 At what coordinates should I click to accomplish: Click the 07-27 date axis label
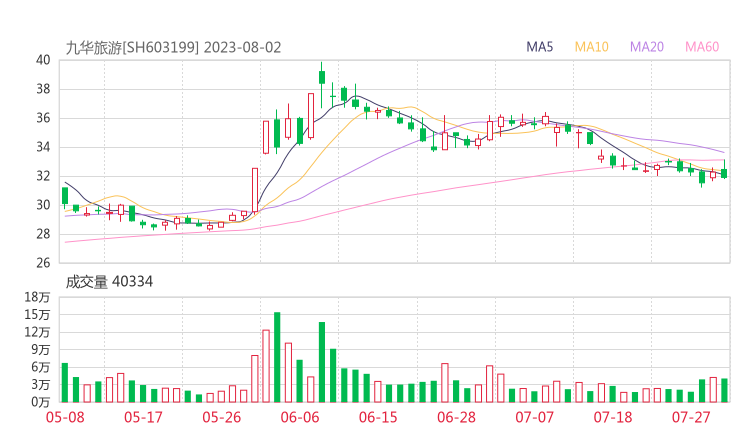pyautogui.click(x=691, y=417)
